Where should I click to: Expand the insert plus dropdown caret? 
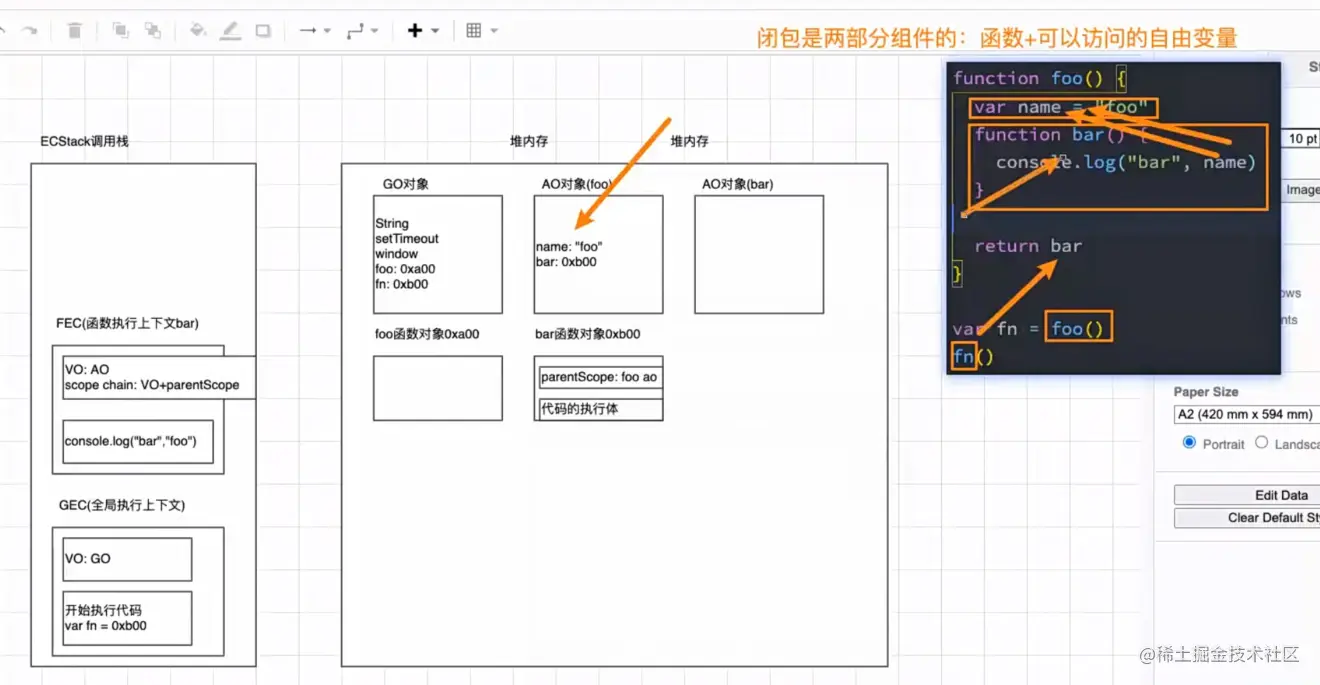[435, 31]
